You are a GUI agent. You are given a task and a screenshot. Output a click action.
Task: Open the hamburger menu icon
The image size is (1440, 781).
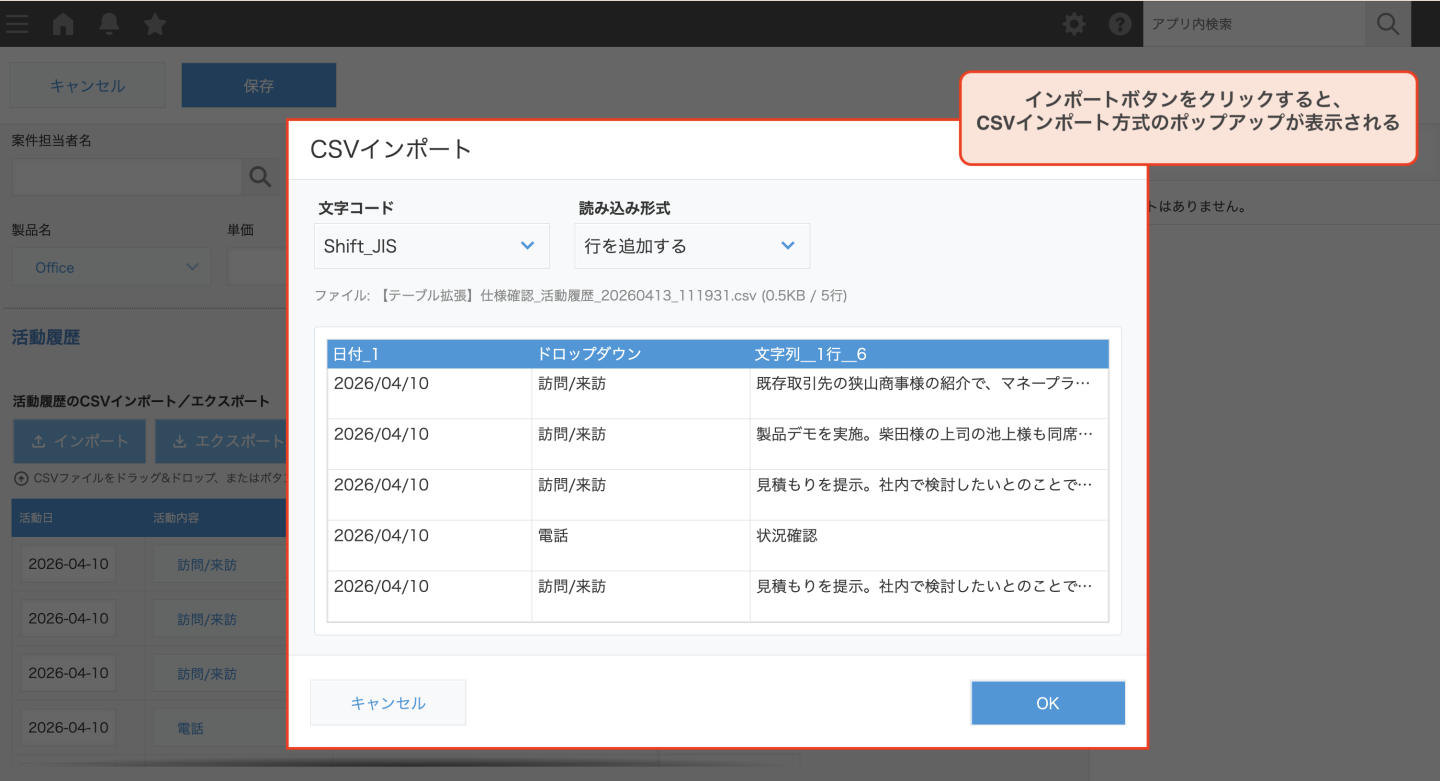(x=17, y=24)
